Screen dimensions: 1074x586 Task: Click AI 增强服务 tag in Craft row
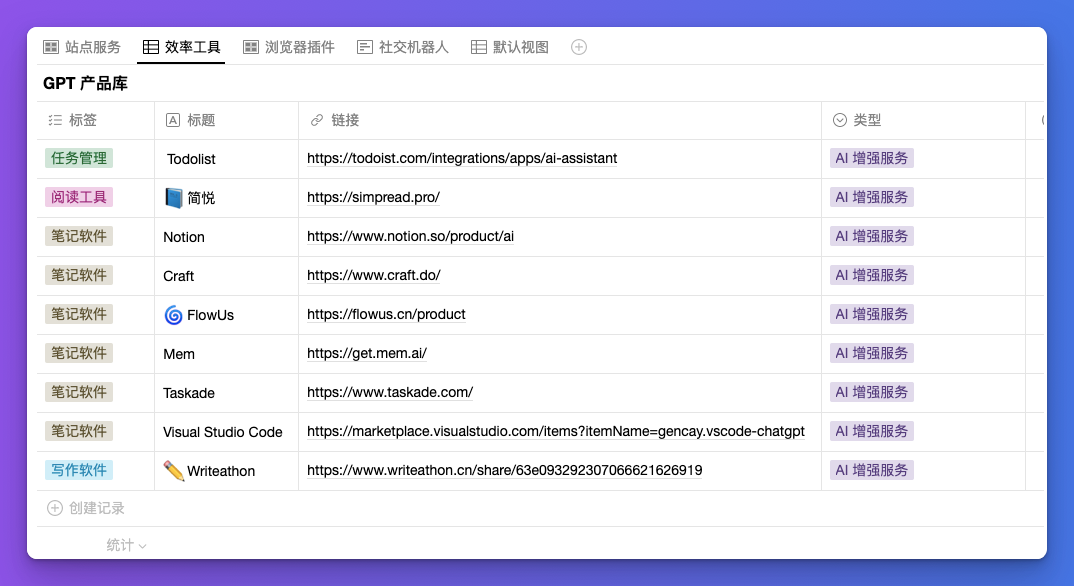tap(871, 275)
